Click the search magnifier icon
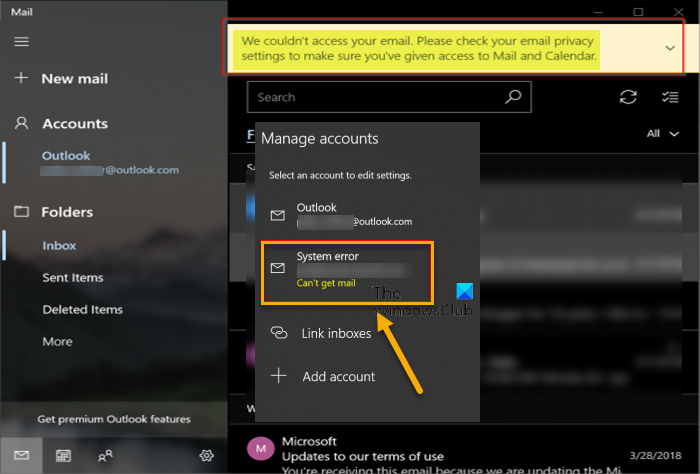The image size is (700, 474). point(513,96)
